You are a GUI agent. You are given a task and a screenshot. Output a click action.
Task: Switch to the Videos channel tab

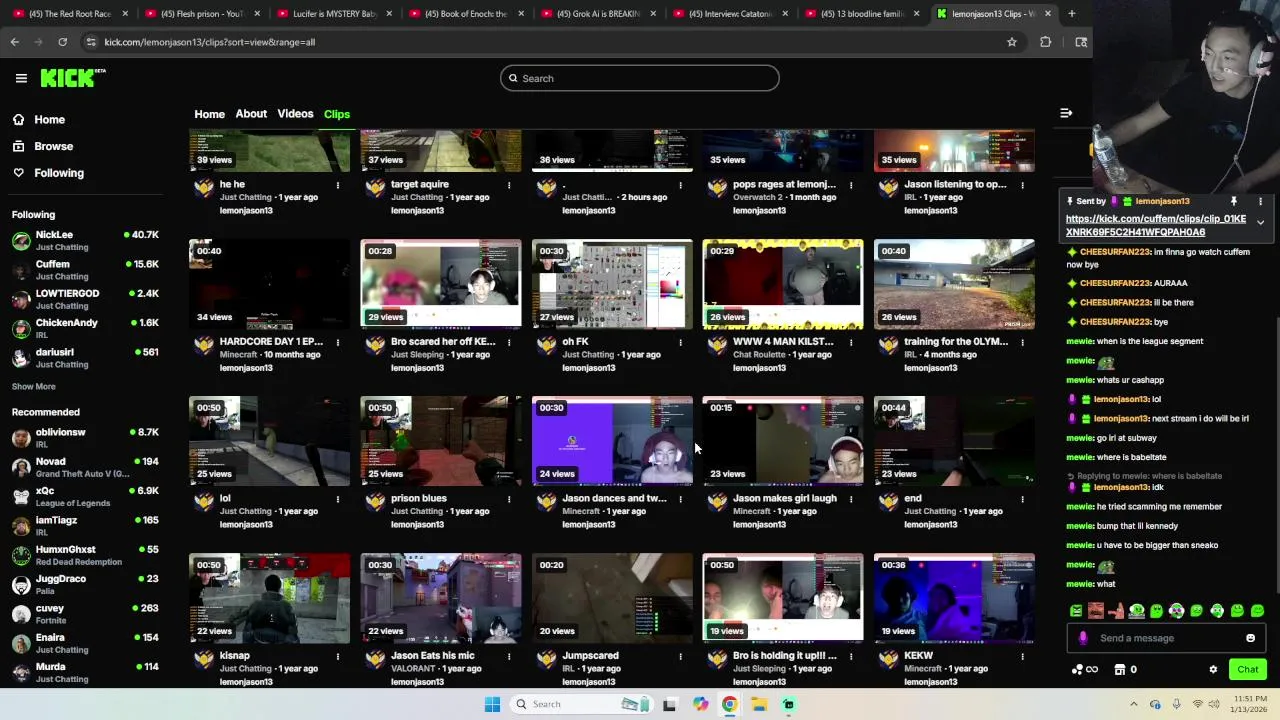(295, 114)
